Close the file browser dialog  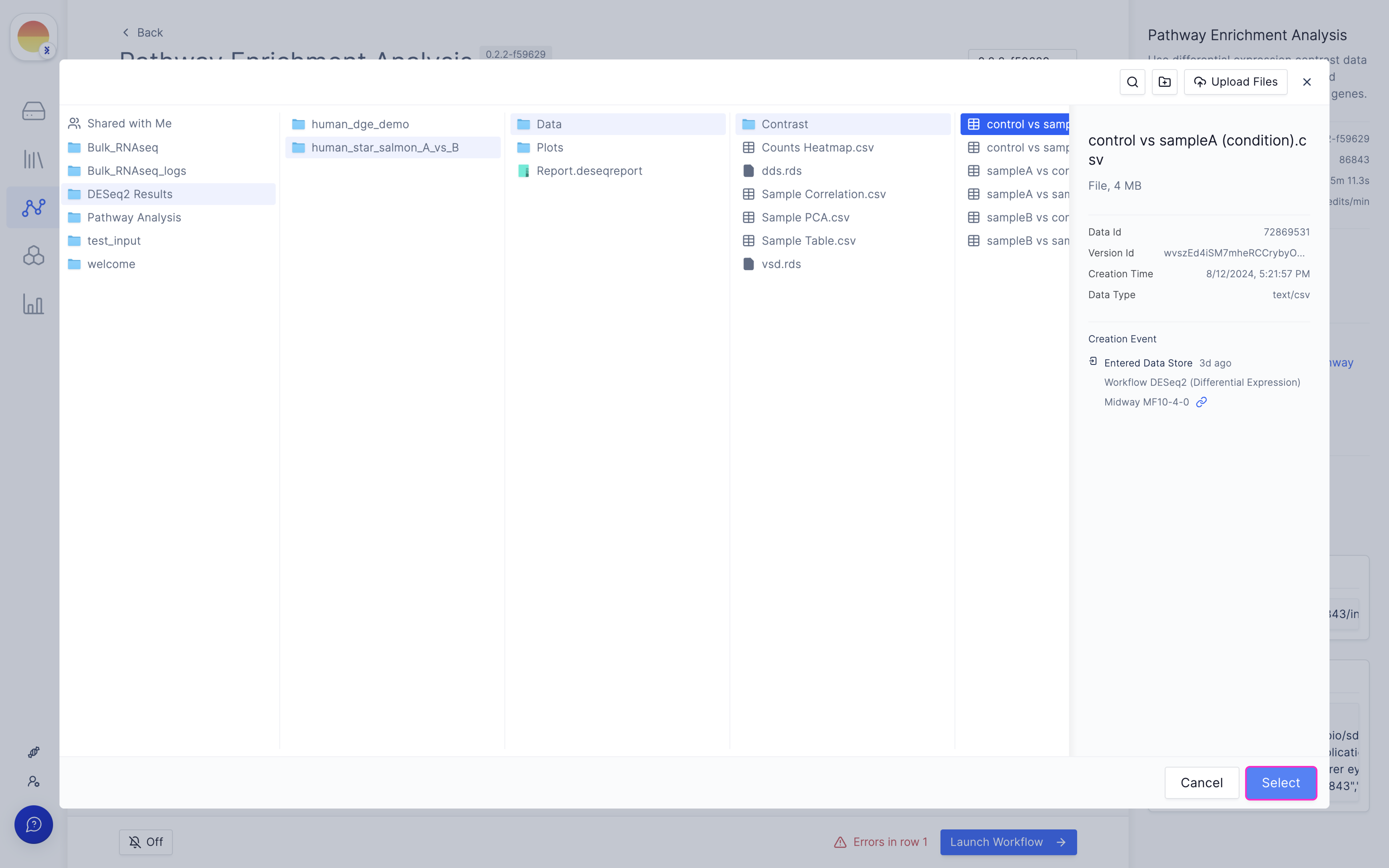[x=1307, y=82]
